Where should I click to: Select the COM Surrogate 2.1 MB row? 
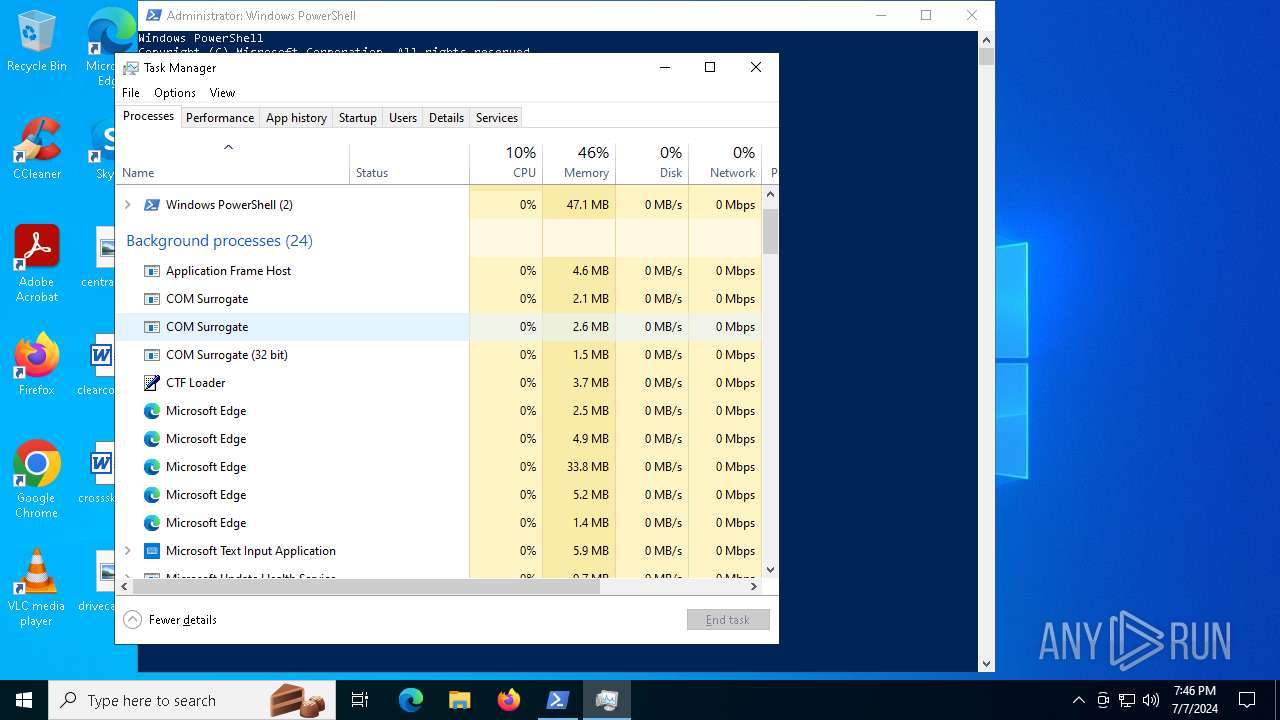439,299
